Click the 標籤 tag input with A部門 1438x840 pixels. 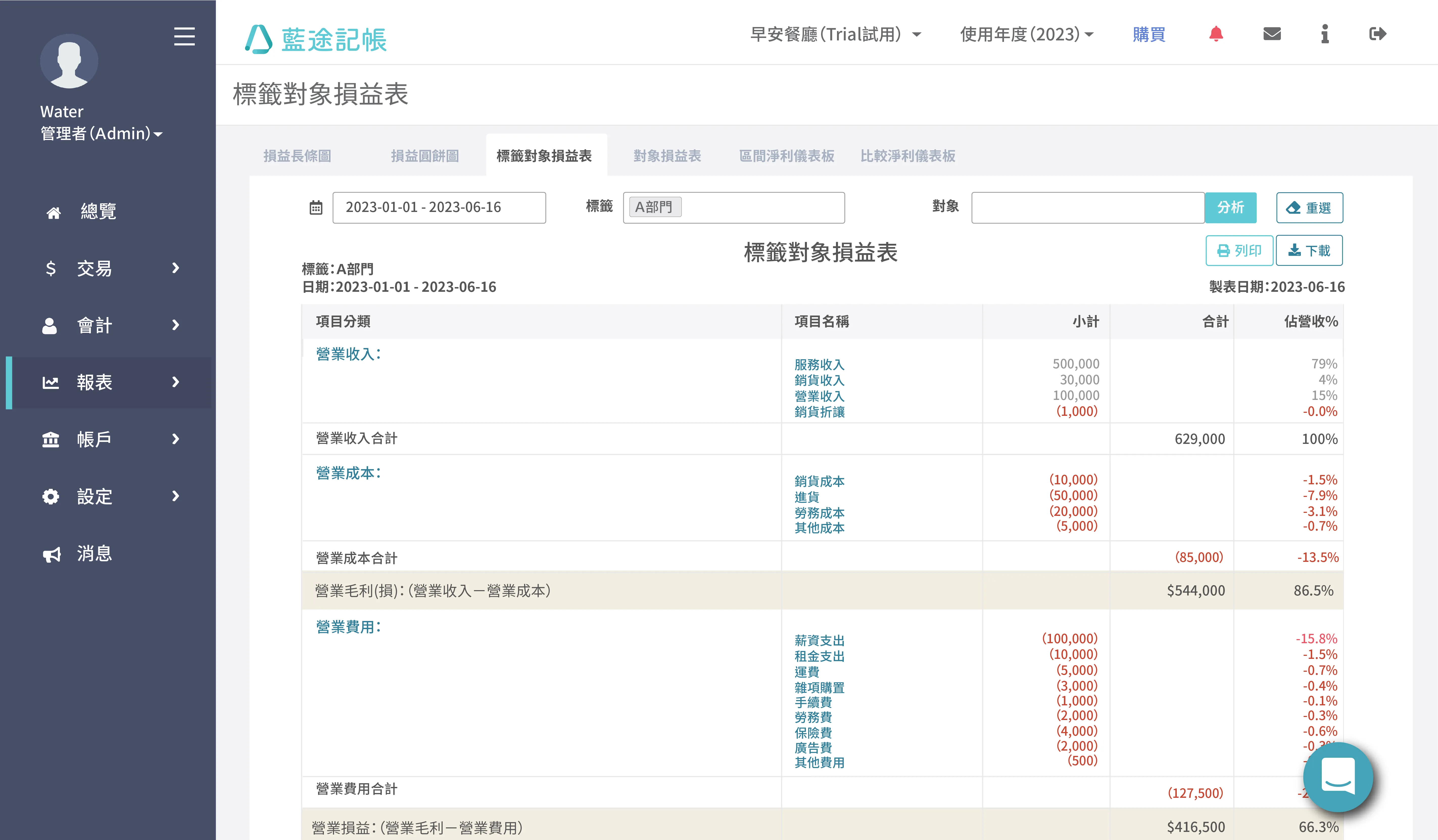tap(734, 208)
